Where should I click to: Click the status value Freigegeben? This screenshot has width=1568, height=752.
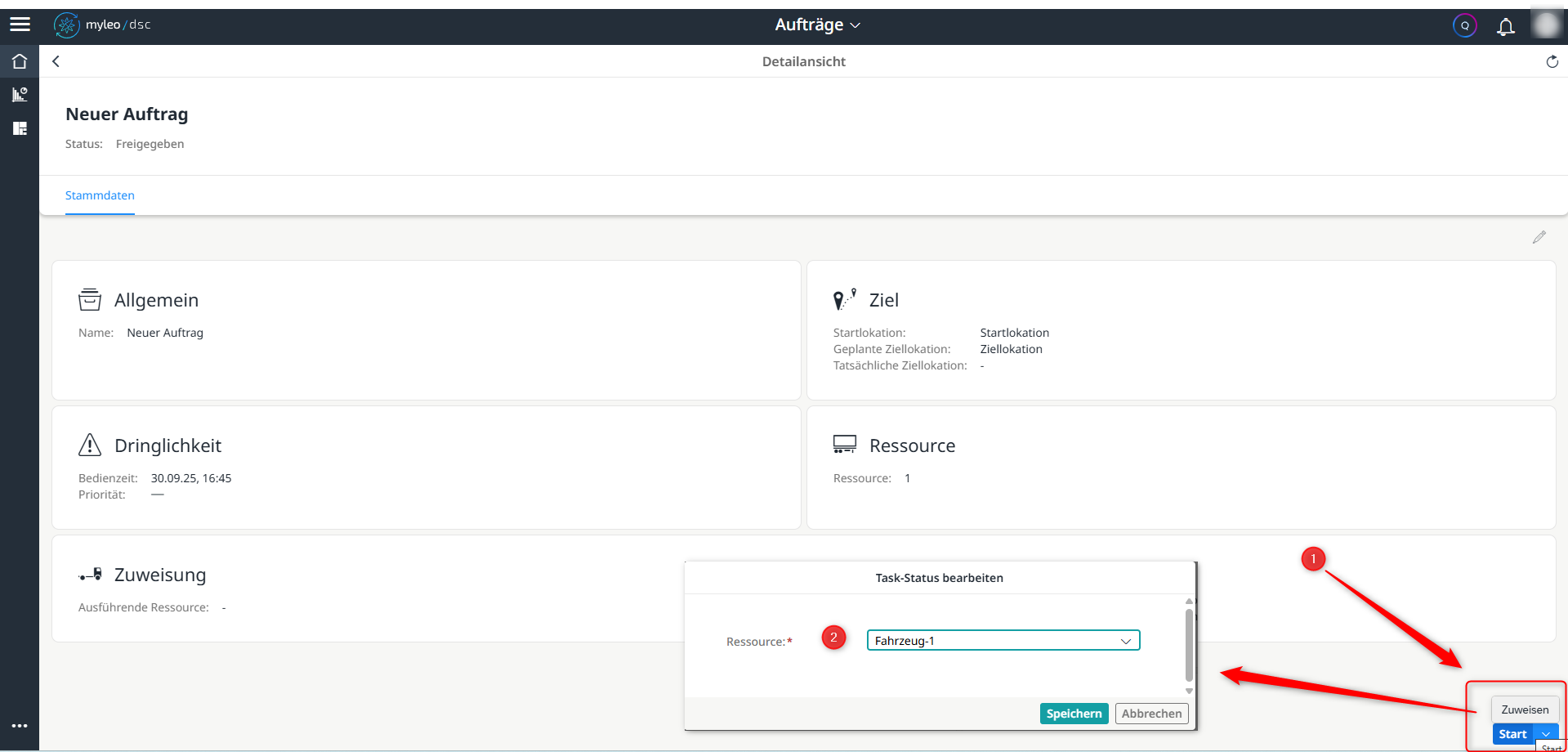[150, 144]
